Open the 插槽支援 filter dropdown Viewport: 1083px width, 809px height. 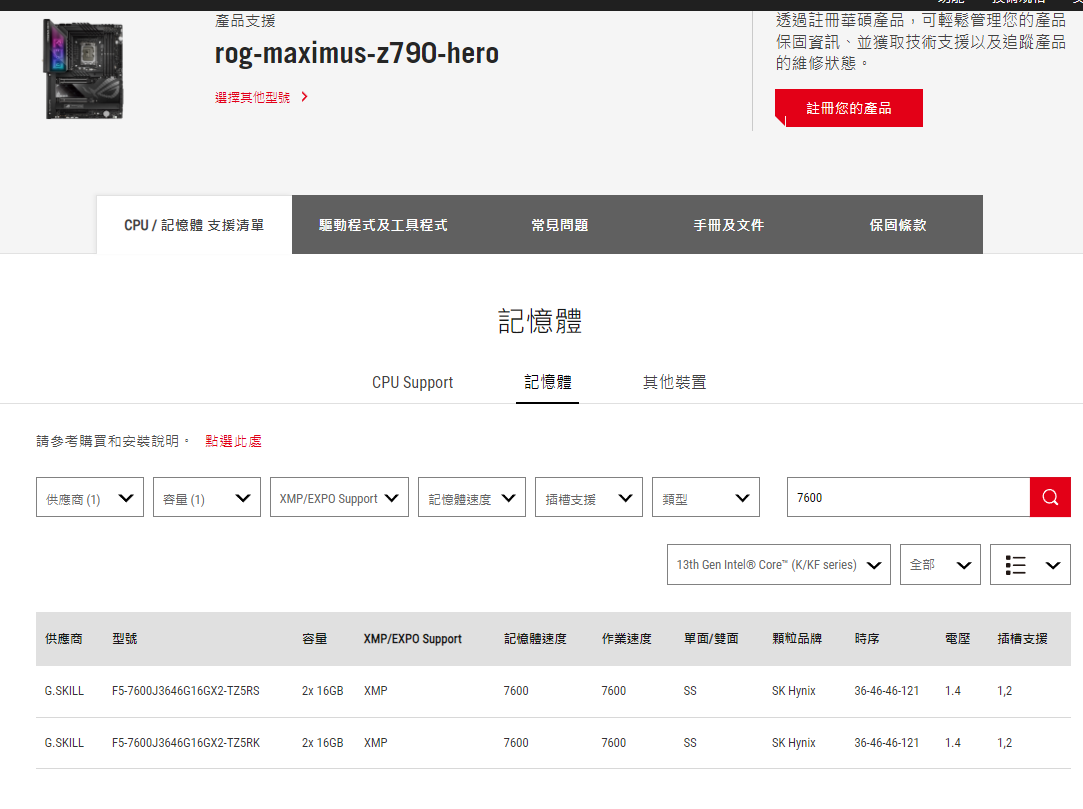pyautogui.click(x=588, y=497)
